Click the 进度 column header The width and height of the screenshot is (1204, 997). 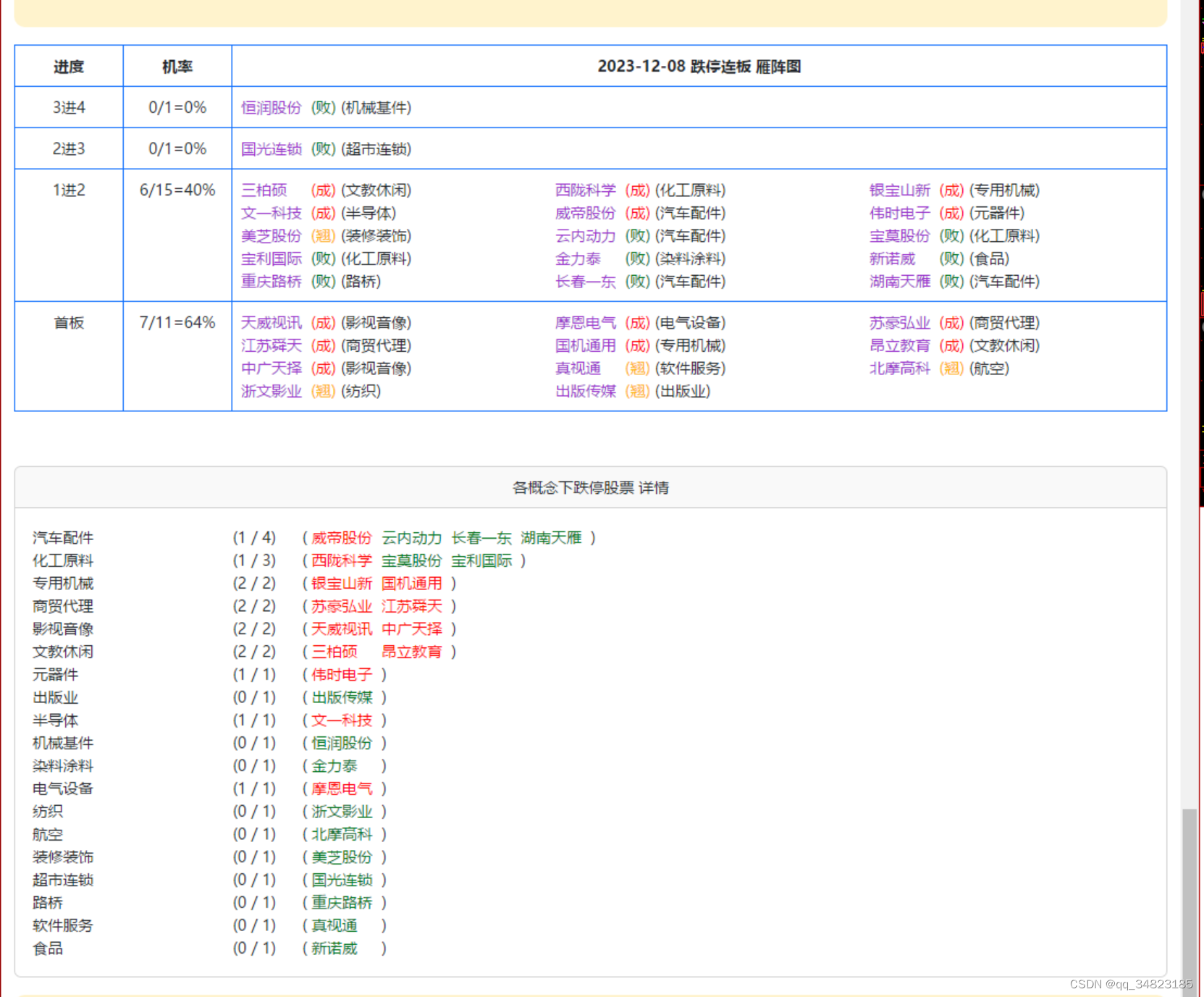click(69, 67)
